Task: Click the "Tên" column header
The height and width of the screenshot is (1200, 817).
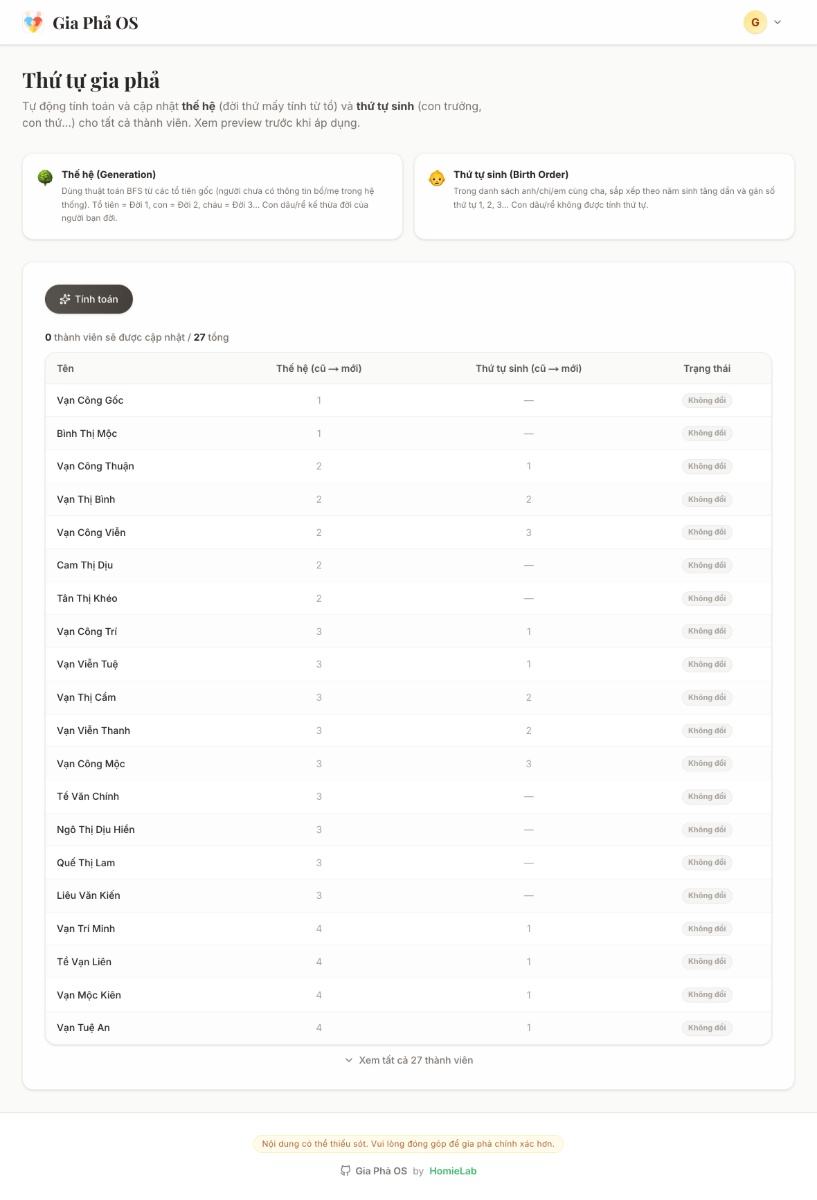Action: (x=65, y=368)
